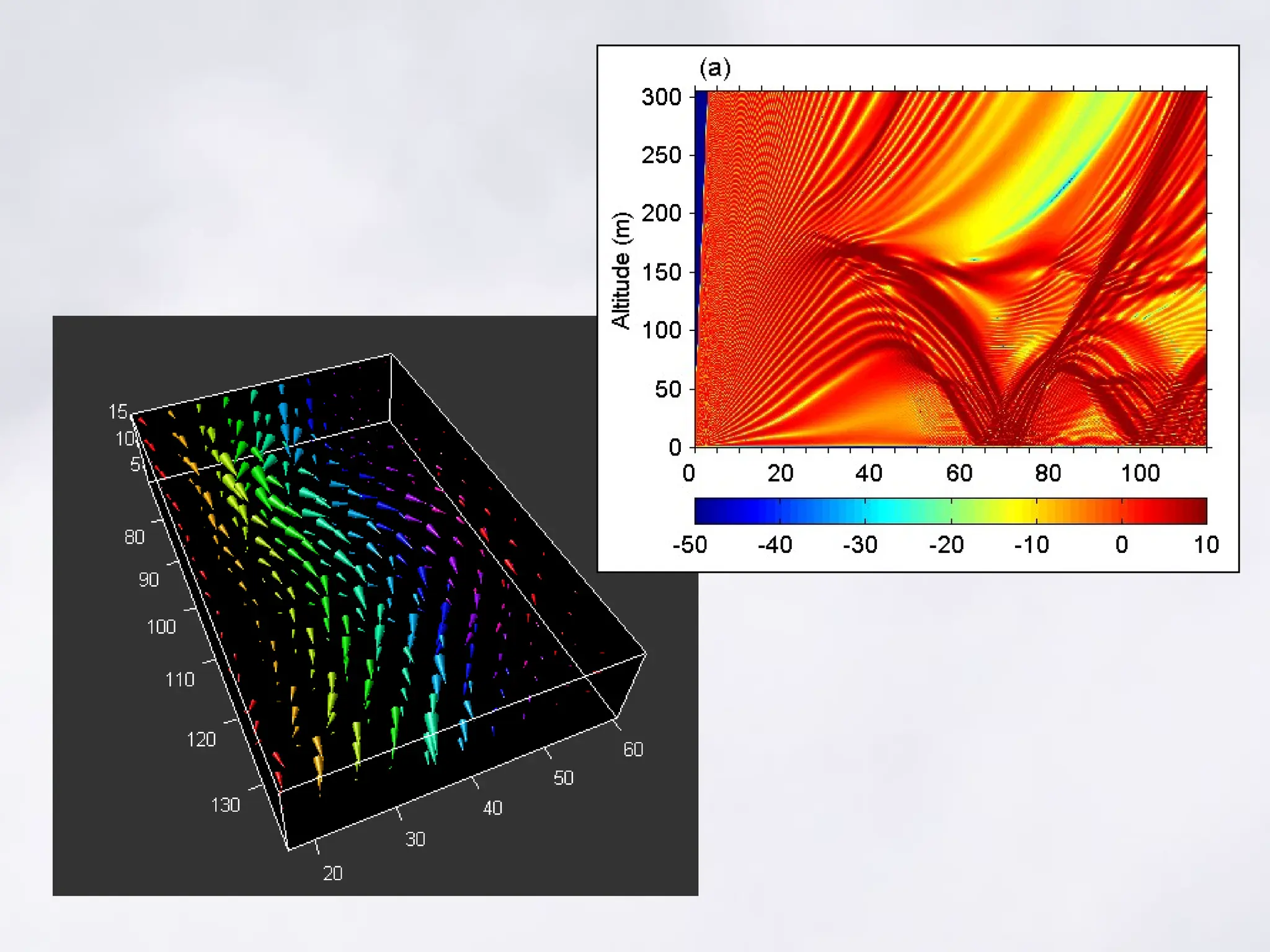Click the 90 label on 3D plot axis
This screenshot has height=952, width=1270.
pyautogui.click(x=148, y=580)
